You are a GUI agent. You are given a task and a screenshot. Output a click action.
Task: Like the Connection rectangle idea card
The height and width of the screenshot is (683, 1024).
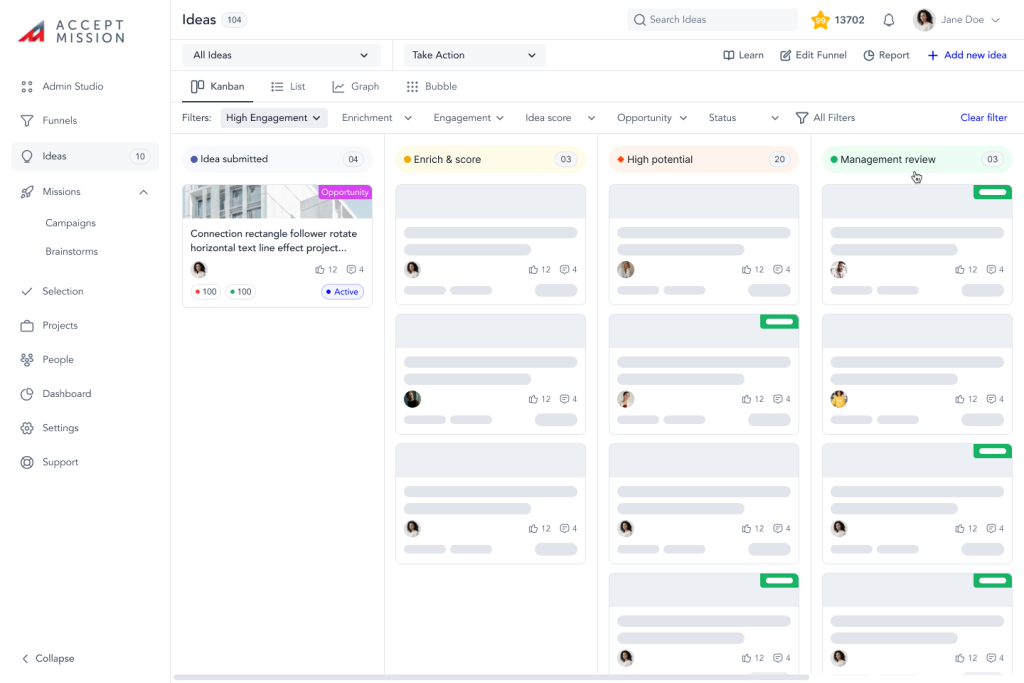point(320,270)
